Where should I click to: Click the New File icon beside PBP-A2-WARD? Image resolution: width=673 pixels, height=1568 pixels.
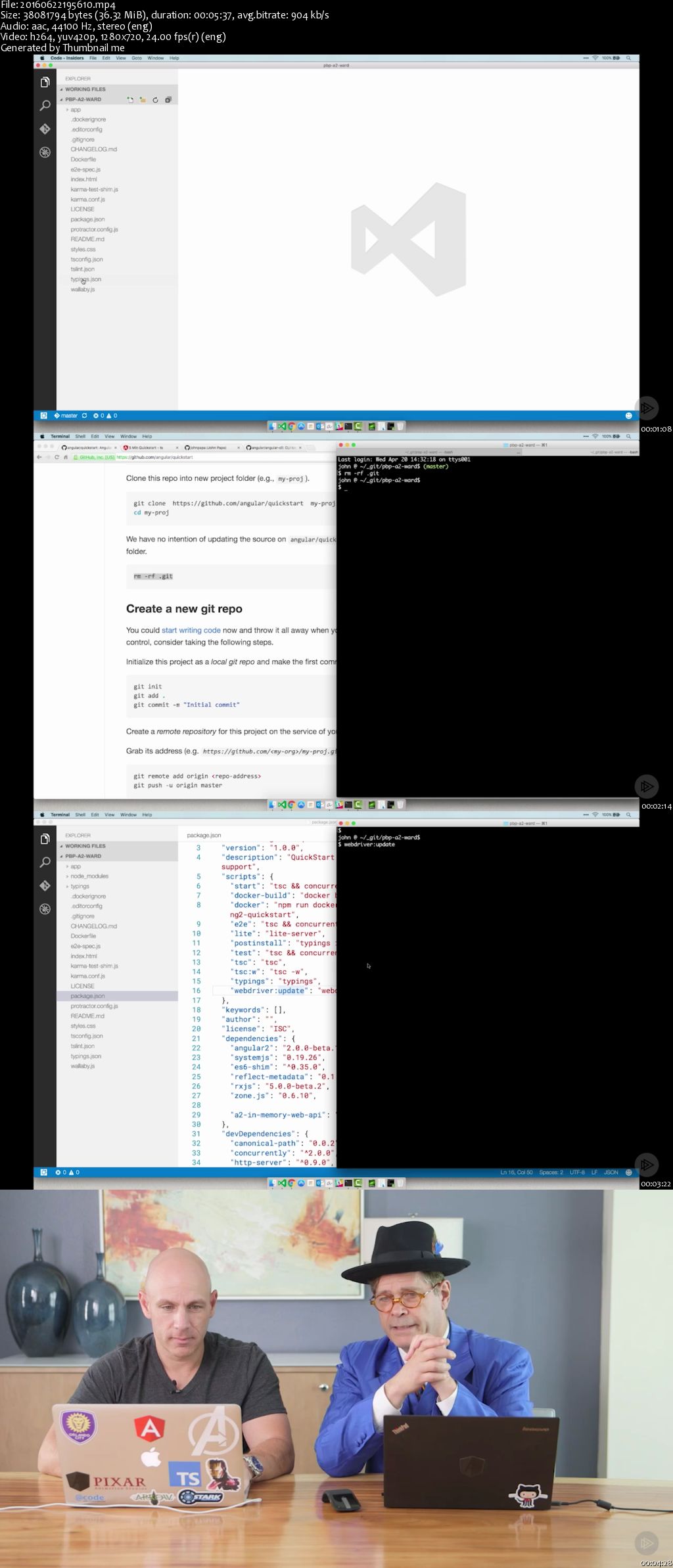(x=130, y=100)
